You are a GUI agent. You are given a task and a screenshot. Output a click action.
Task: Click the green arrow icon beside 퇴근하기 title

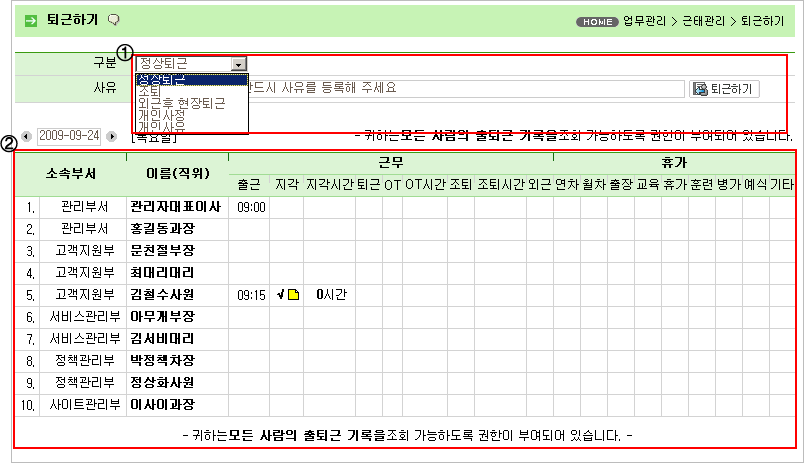click(31, 20)
